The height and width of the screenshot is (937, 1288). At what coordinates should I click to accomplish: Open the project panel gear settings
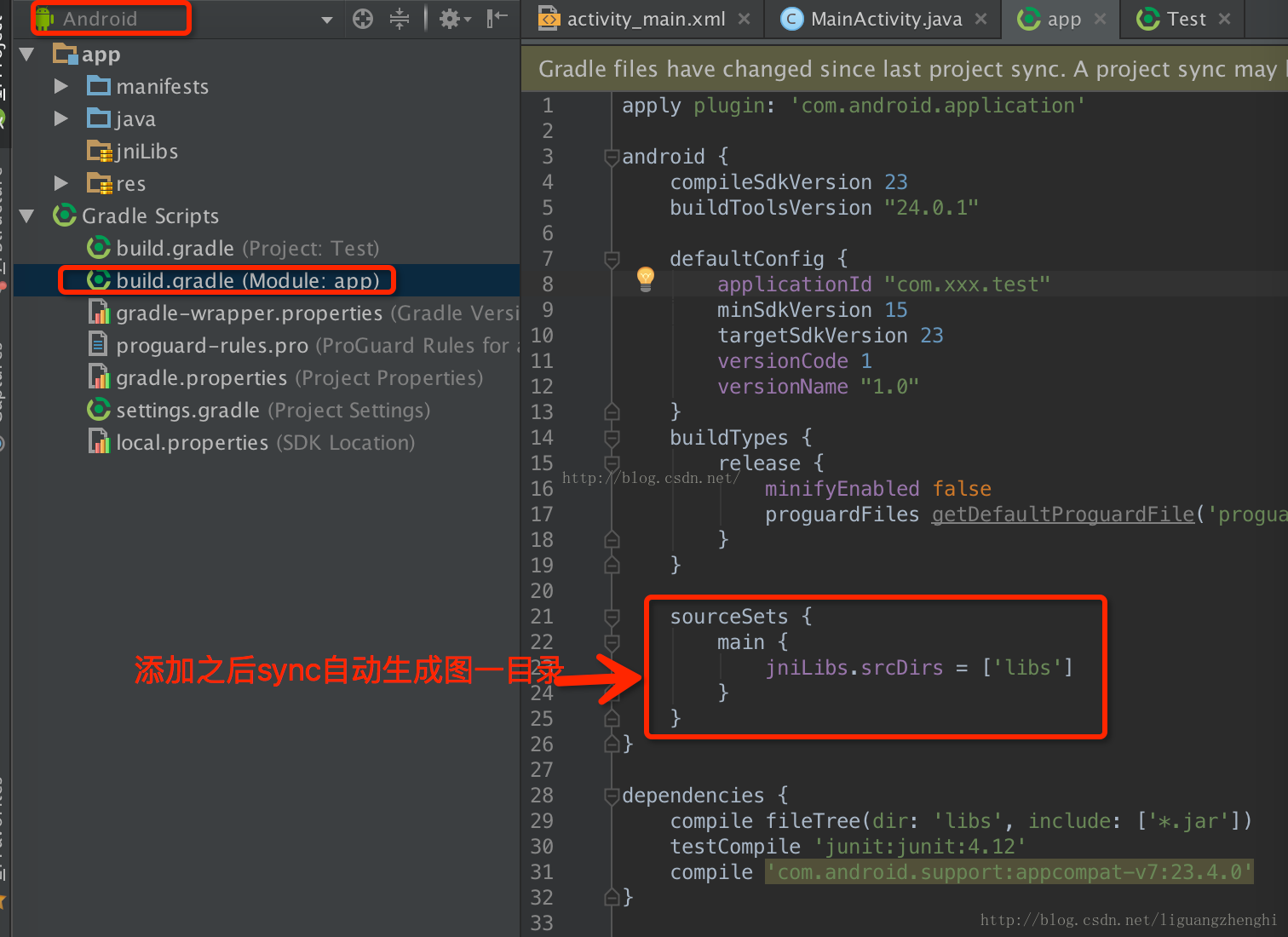(455, 19)
